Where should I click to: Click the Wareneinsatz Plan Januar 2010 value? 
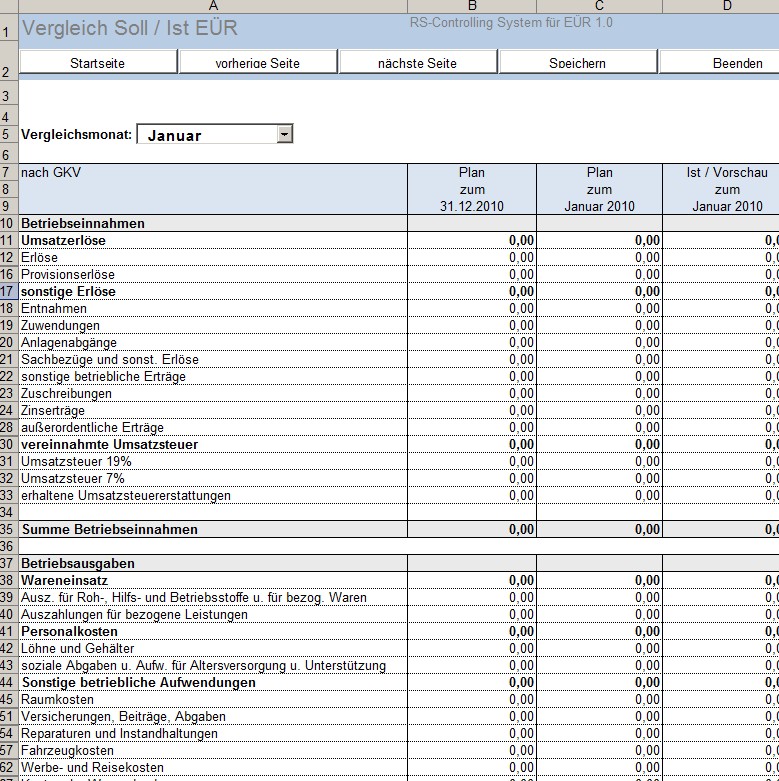click(598, 580)
